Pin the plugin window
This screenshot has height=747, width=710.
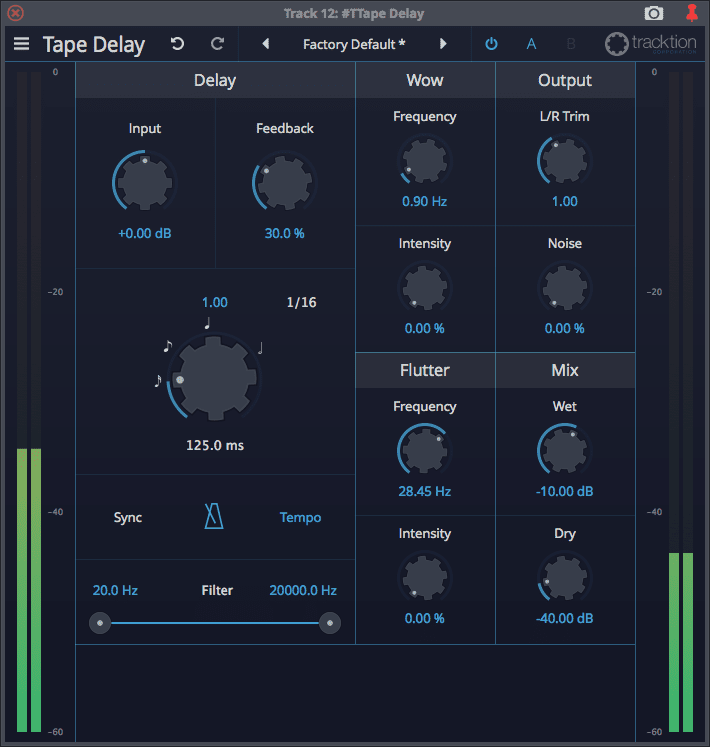click(692, 13)
